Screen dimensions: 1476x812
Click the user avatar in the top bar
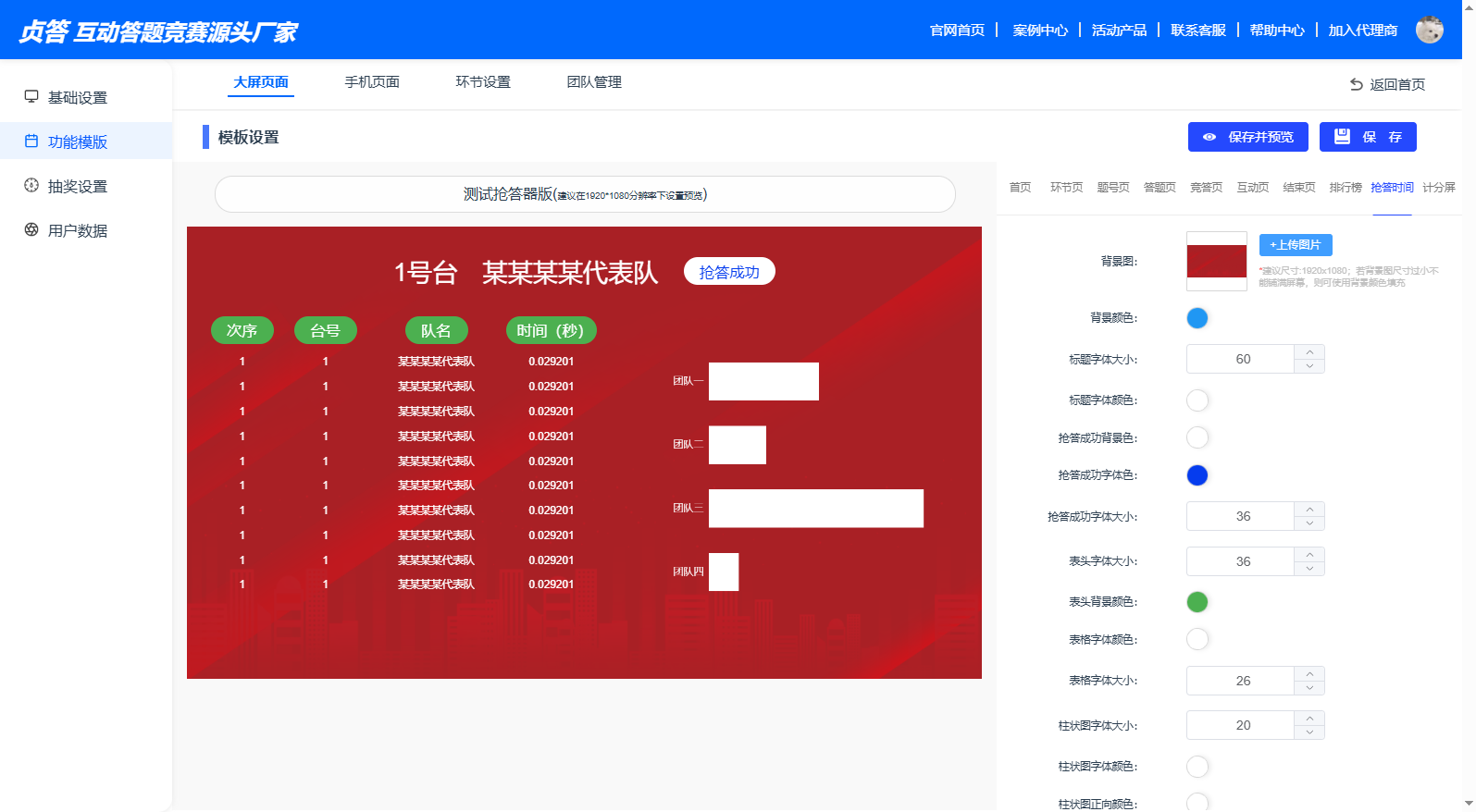(x=1430, y=30)
